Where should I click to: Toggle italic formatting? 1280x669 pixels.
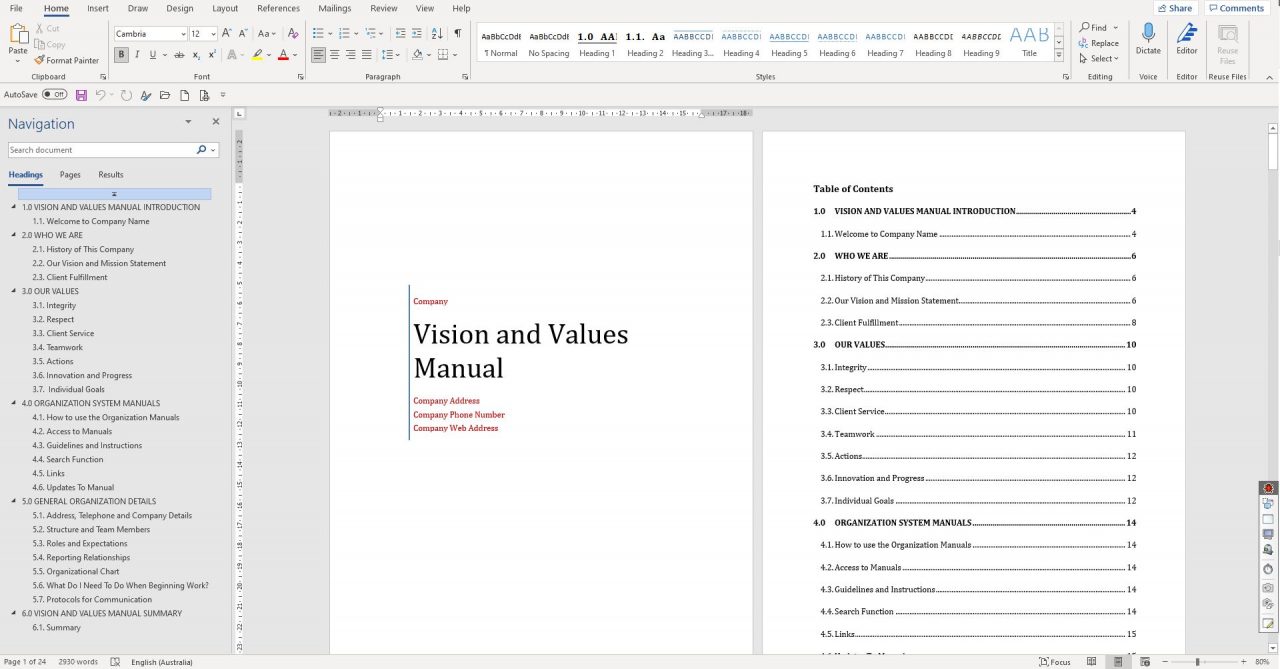(x=135, y=54)
